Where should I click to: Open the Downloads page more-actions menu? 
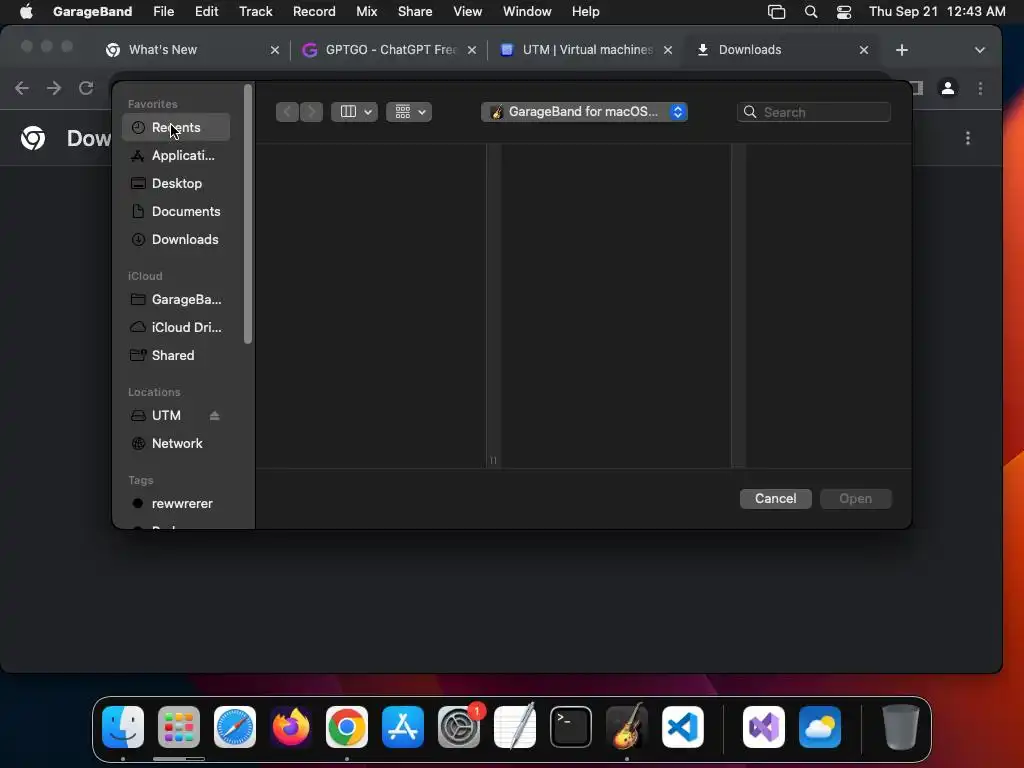point(968,138)
